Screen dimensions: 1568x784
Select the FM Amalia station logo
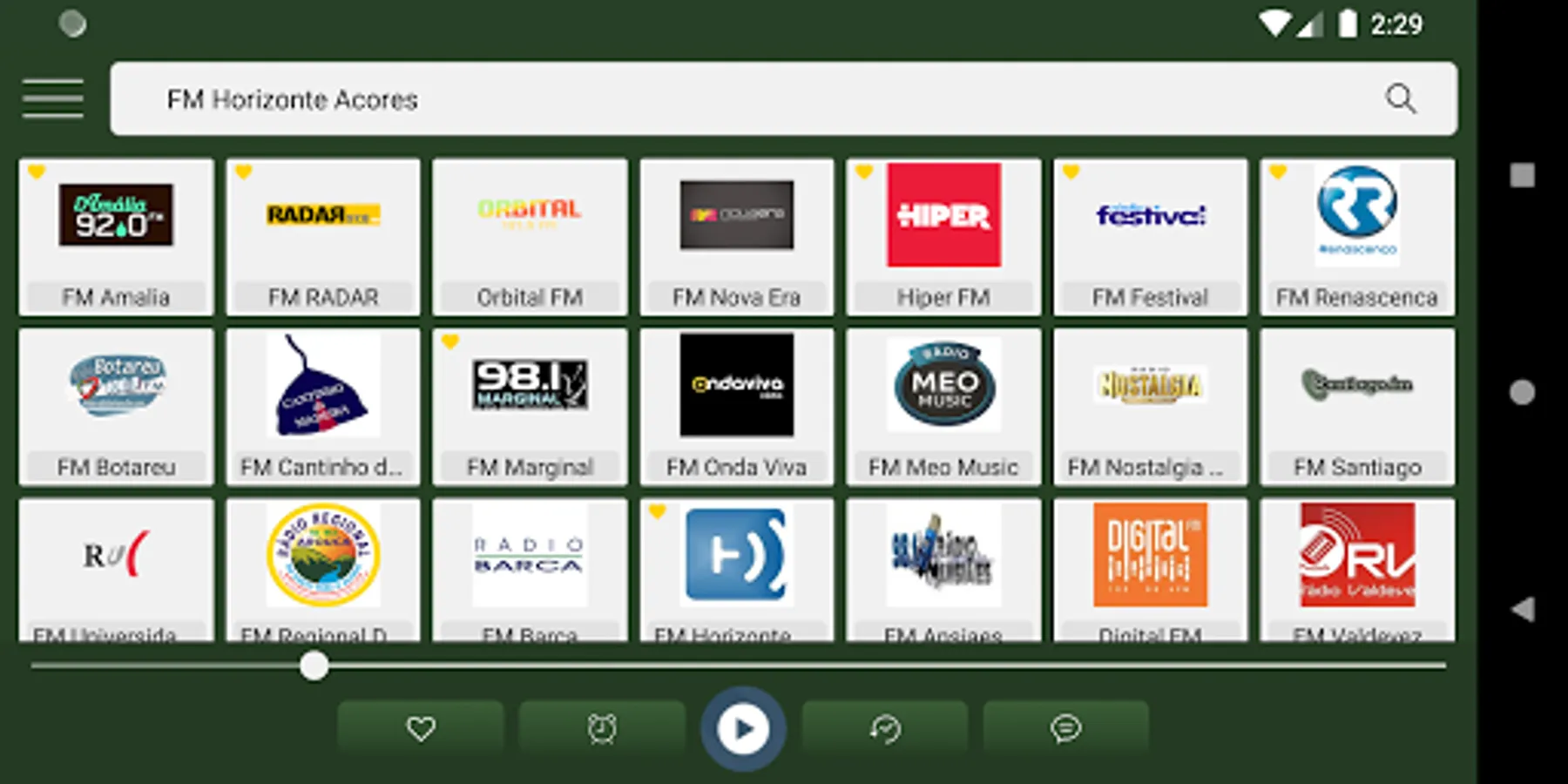coord(116,214)
